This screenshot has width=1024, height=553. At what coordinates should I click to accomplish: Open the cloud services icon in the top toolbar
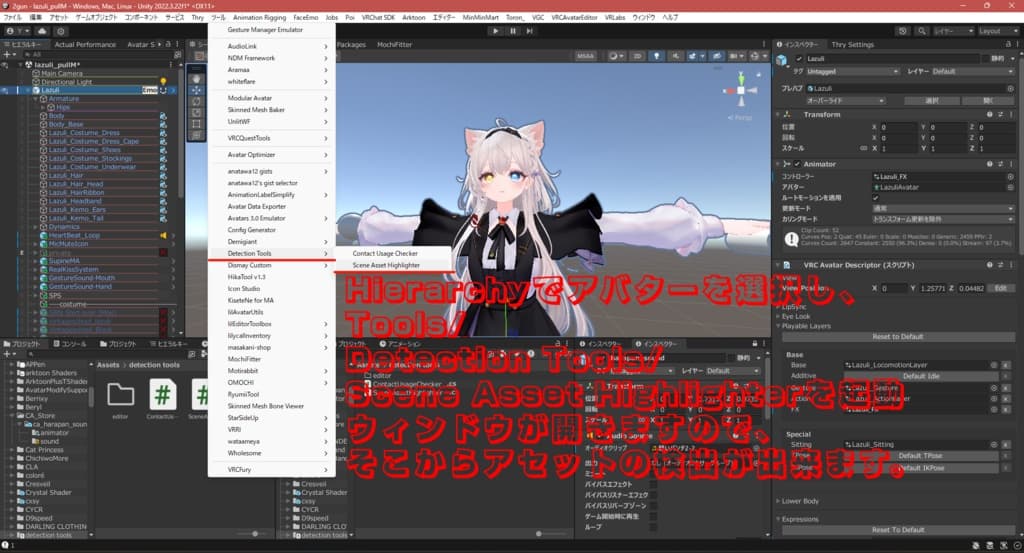(42, 31)
